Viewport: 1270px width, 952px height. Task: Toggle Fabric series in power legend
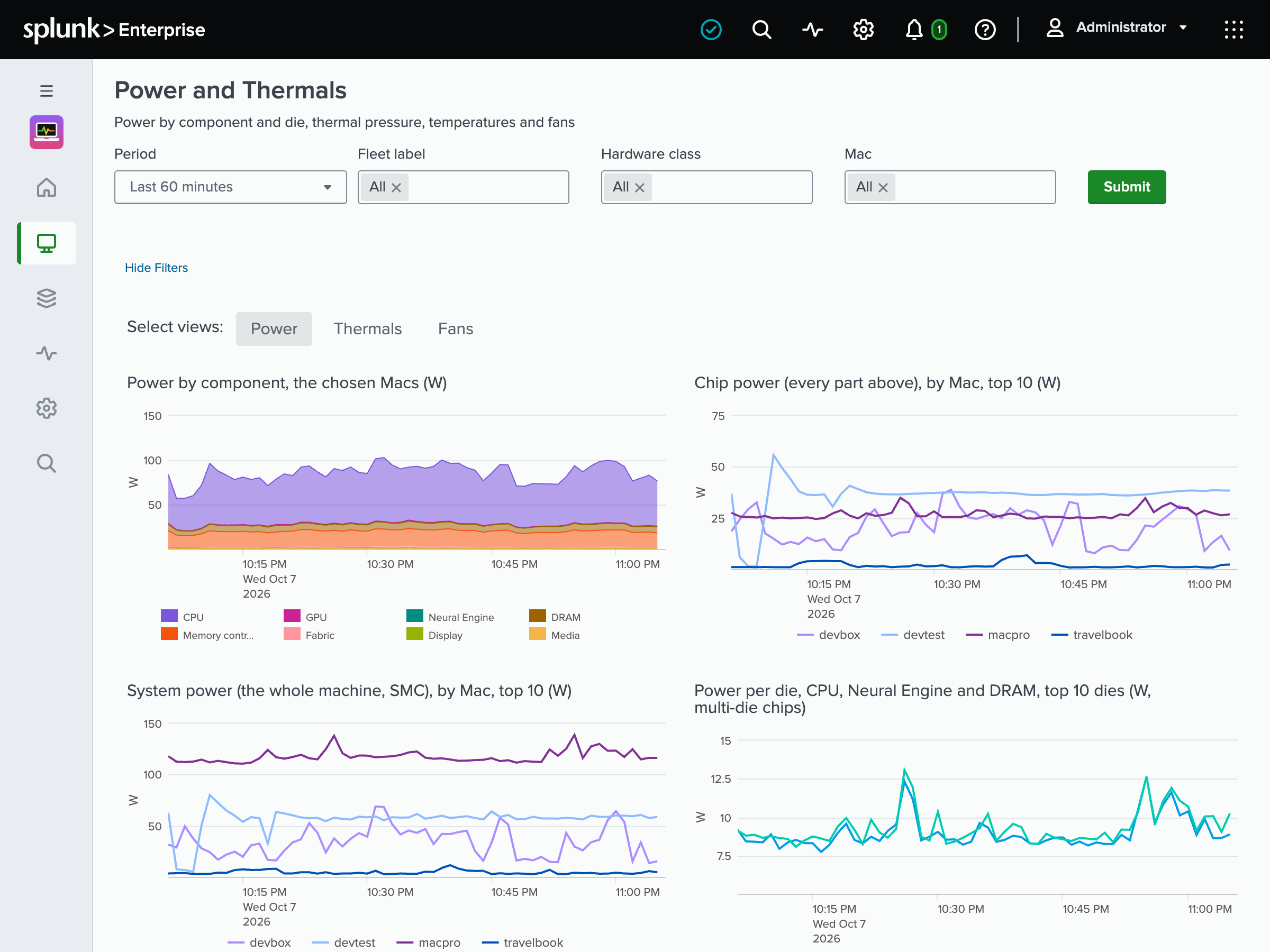point(309,635)
